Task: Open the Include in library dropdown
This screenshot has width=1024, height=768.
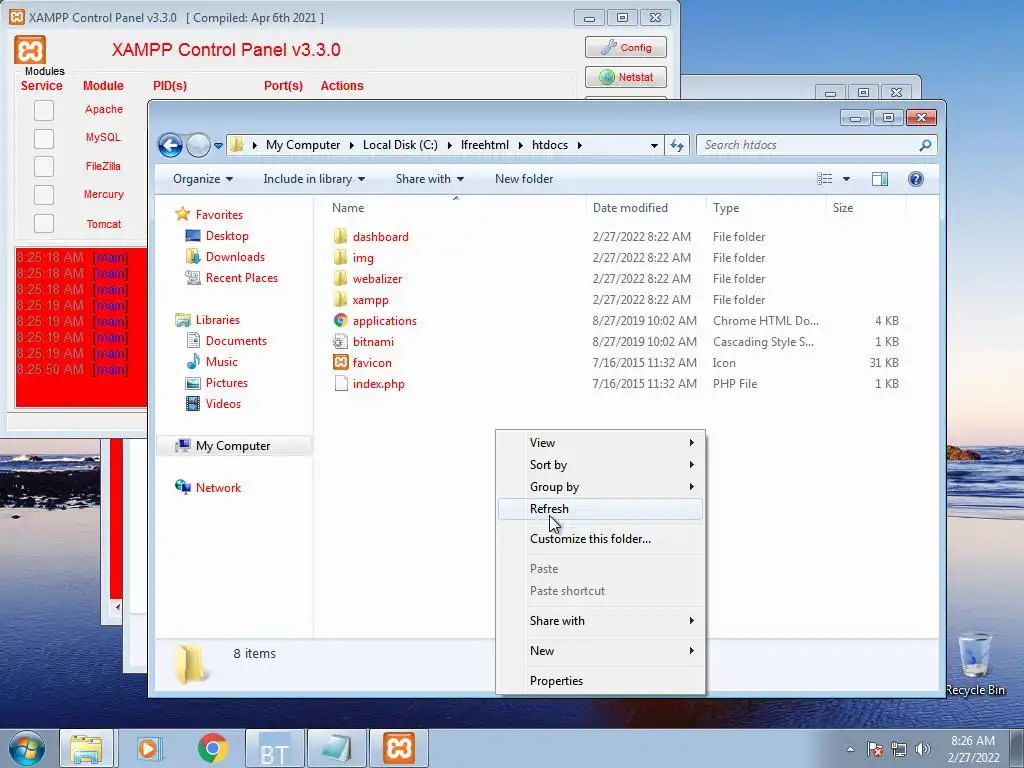Action: (314, 179)
